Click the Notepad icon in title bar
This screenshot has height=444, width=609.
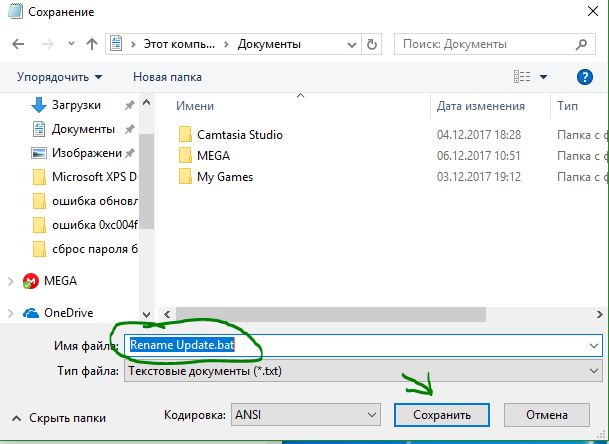(15, 11)
